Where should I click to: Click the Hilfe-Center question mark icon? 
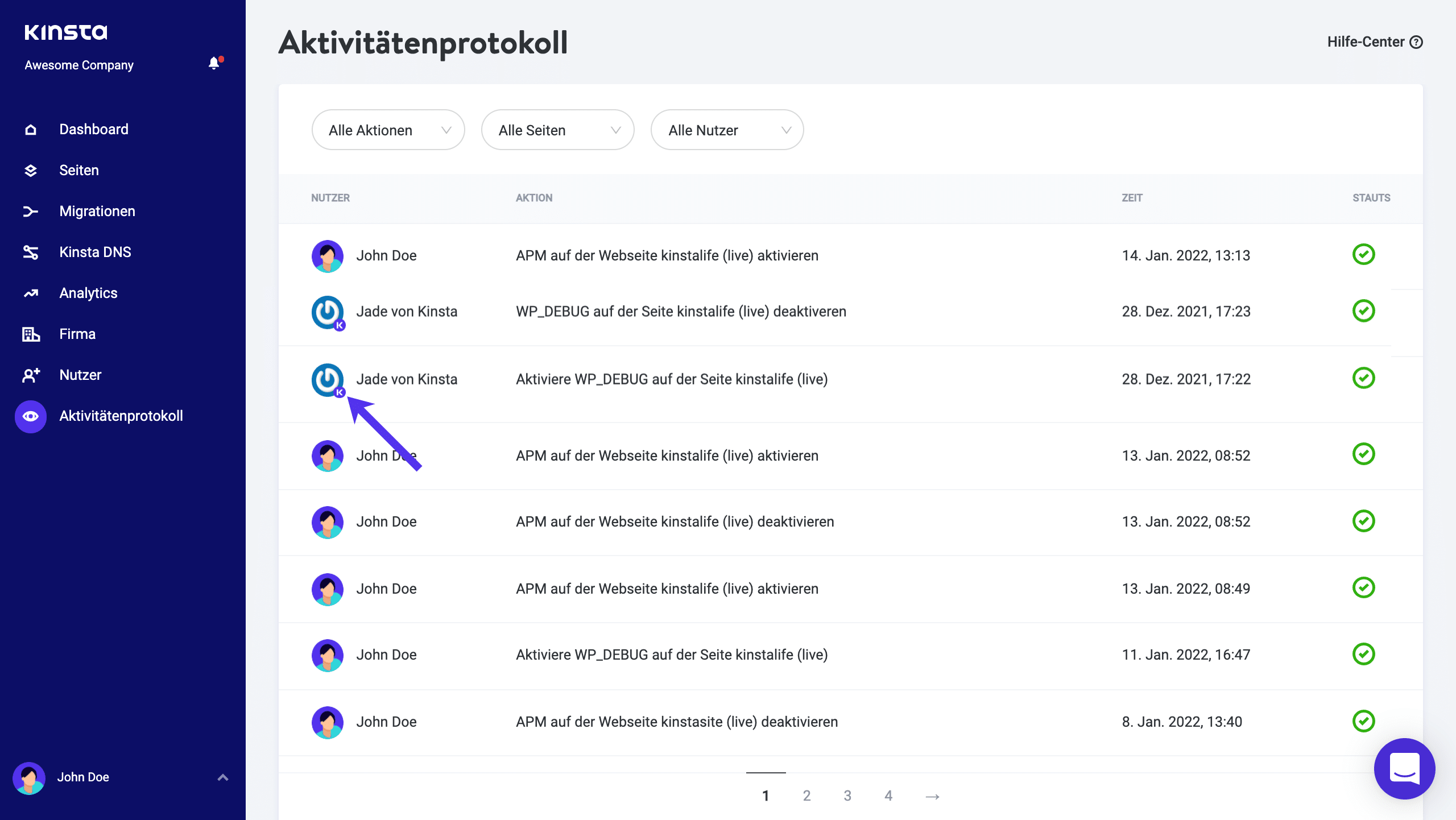1418,42
